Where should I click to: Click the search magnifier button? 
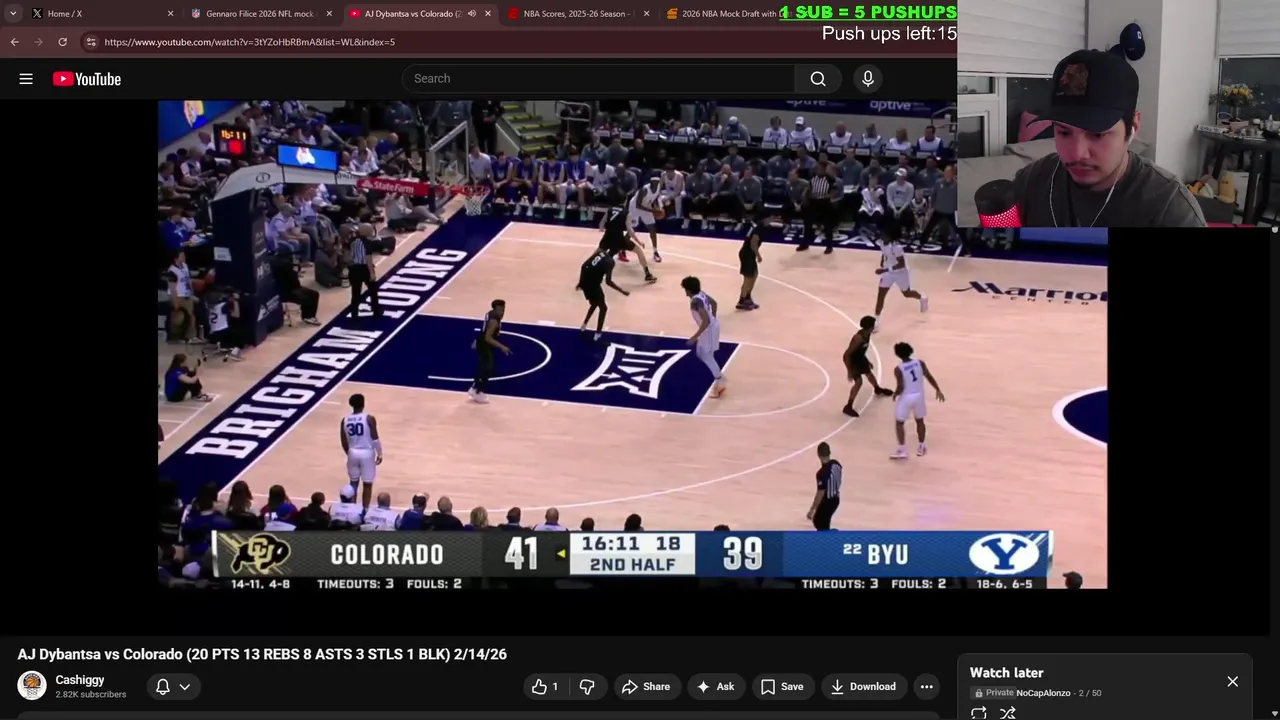(x=818, y=79)
